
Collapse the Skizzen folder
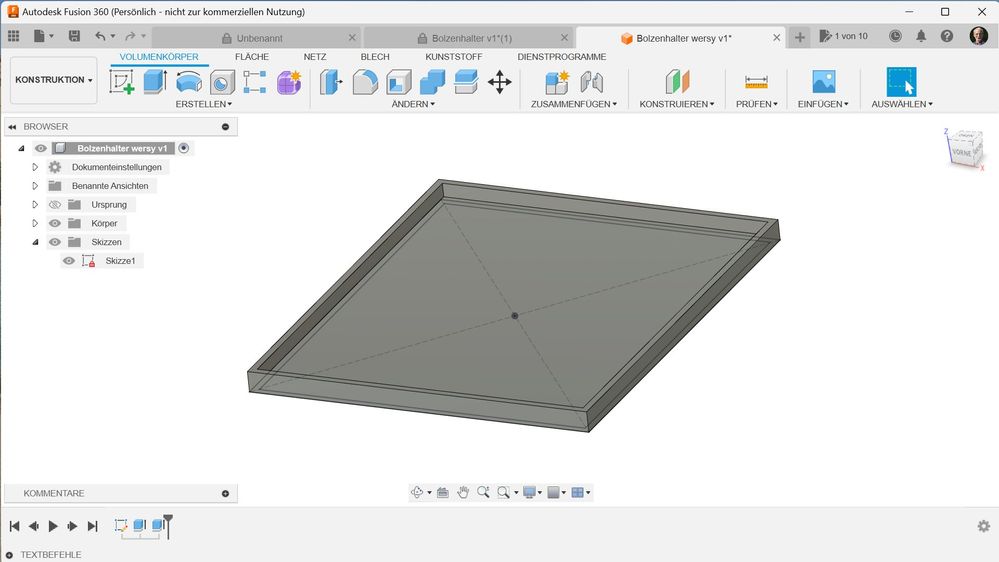pyautogui.click(x=35, y=242)
